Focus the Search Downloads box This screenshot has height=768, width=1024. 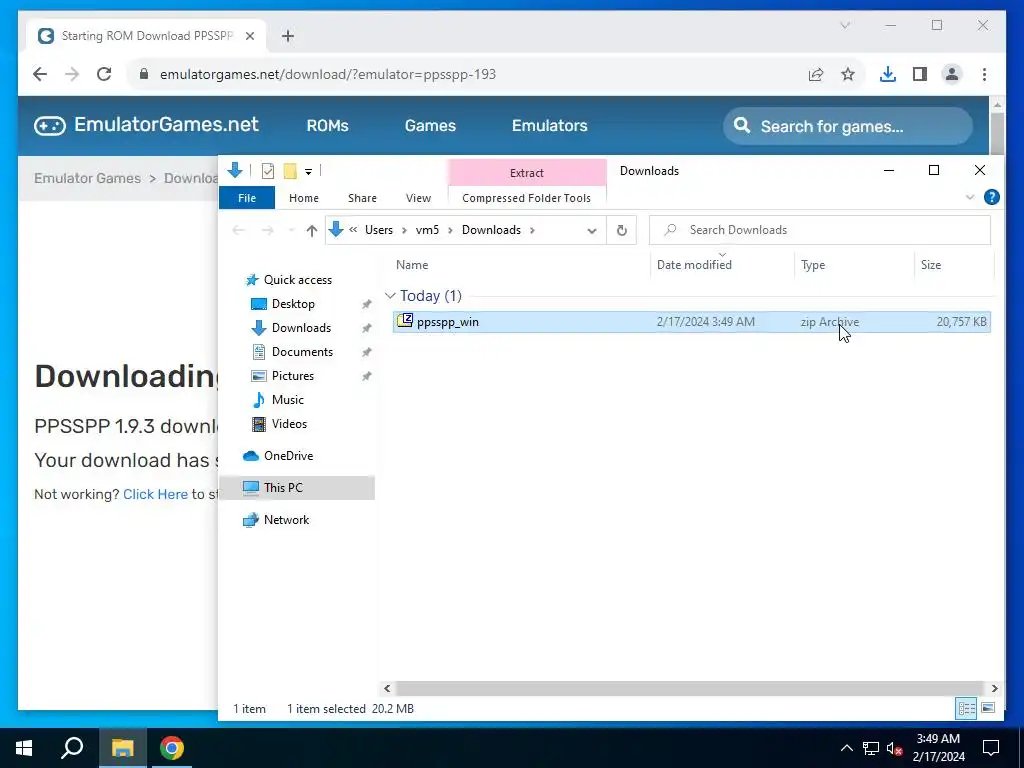click(x=820, y=230)
